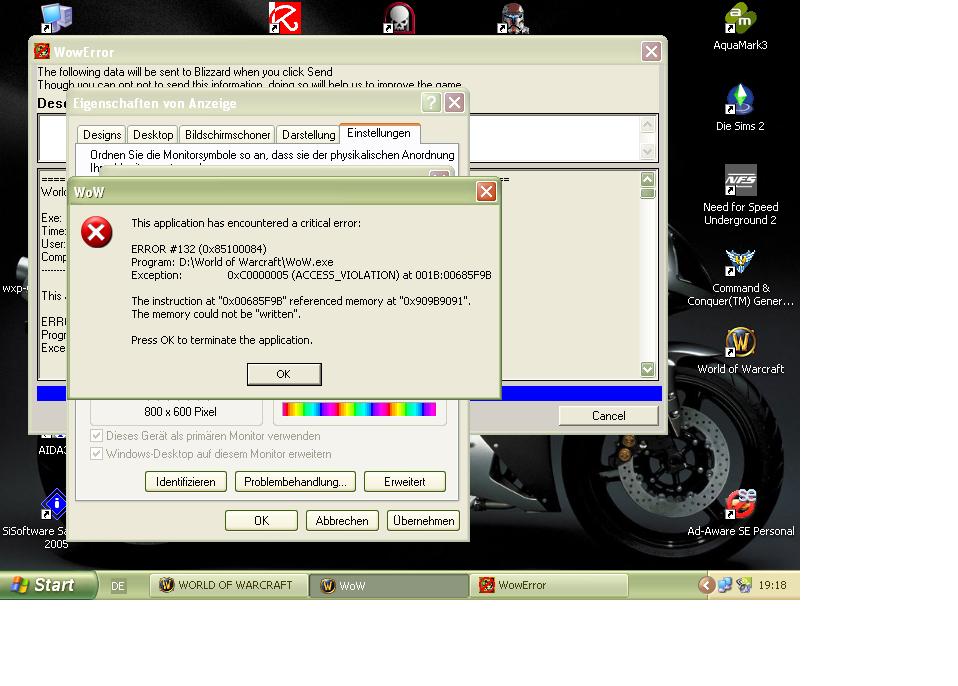Screen dimensions: 958x686
Task: Click the Identifizieren button
Action: coord(186,481)
